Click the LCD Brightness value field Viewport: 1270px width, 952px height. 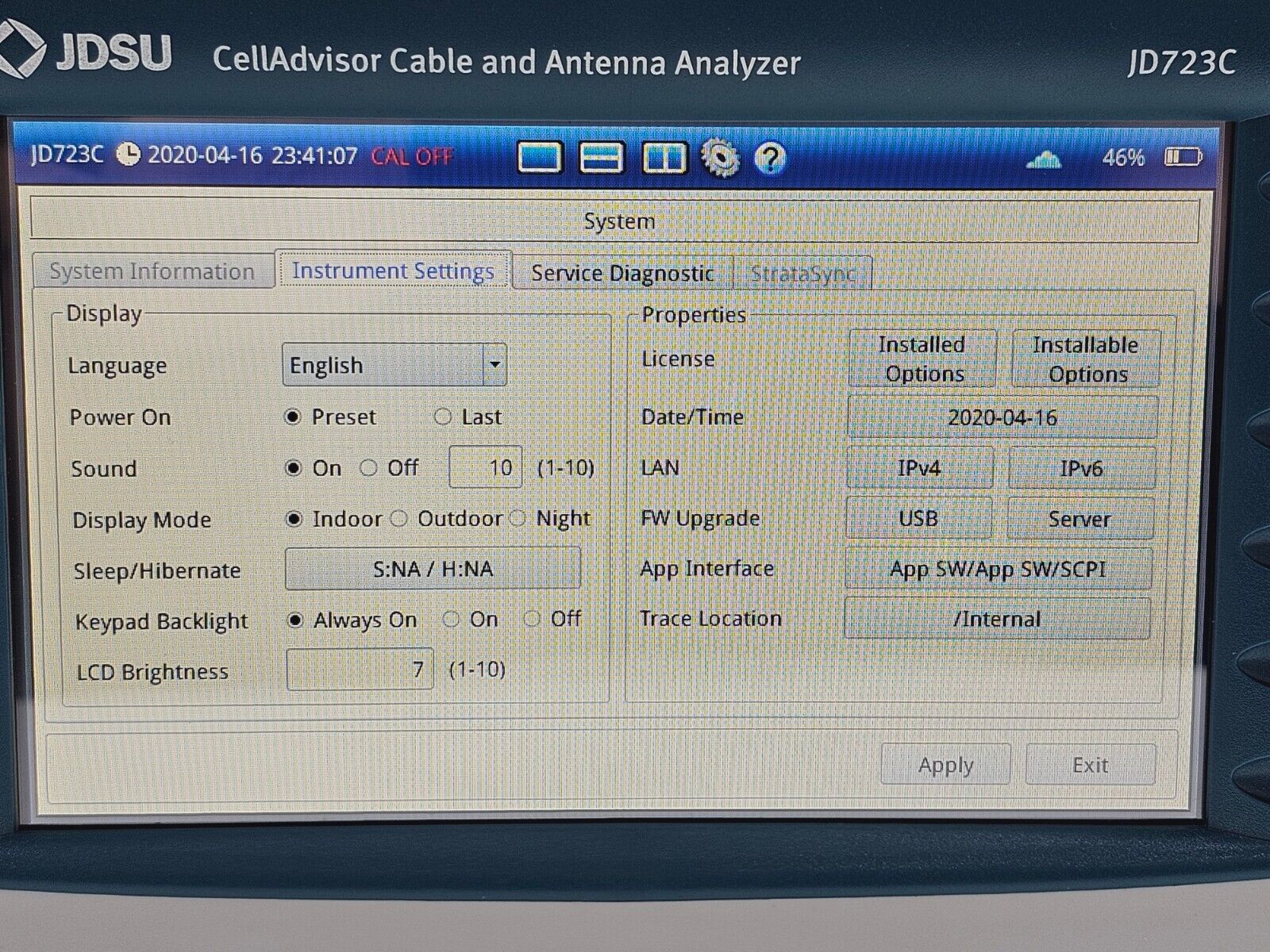tap(359, 670)
